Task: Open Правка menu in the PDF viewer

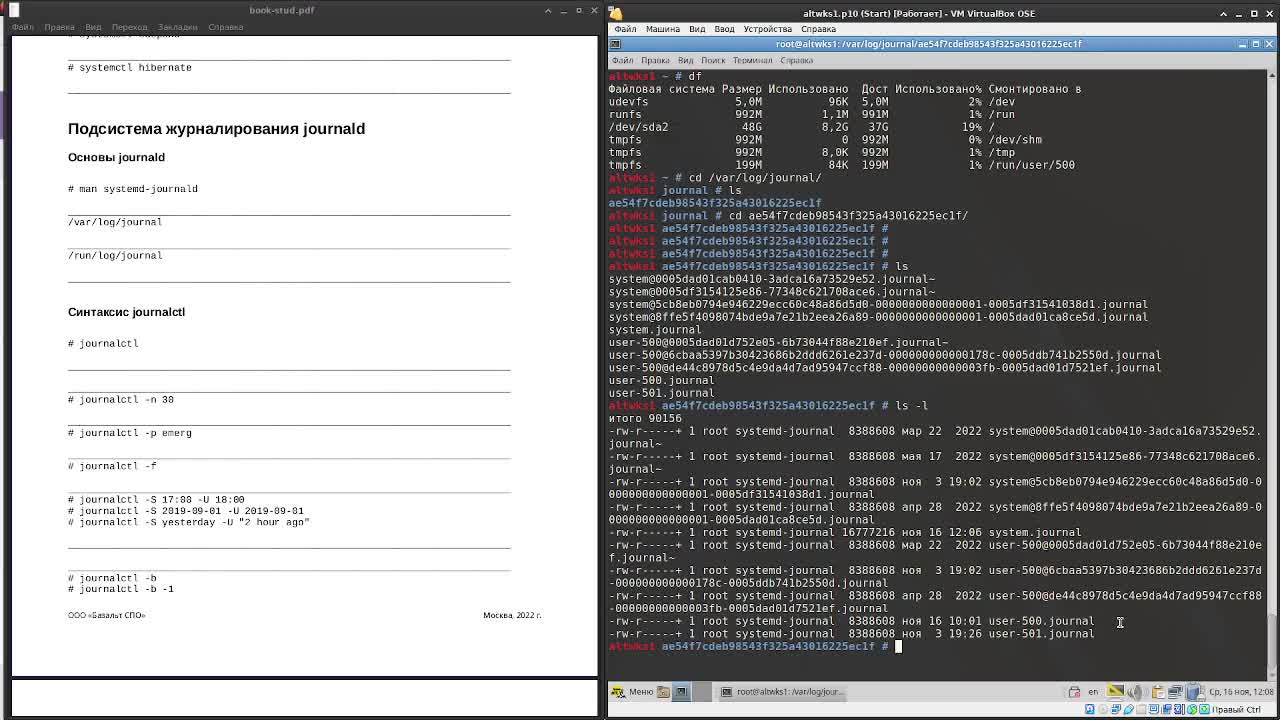Action: point(59,27)
